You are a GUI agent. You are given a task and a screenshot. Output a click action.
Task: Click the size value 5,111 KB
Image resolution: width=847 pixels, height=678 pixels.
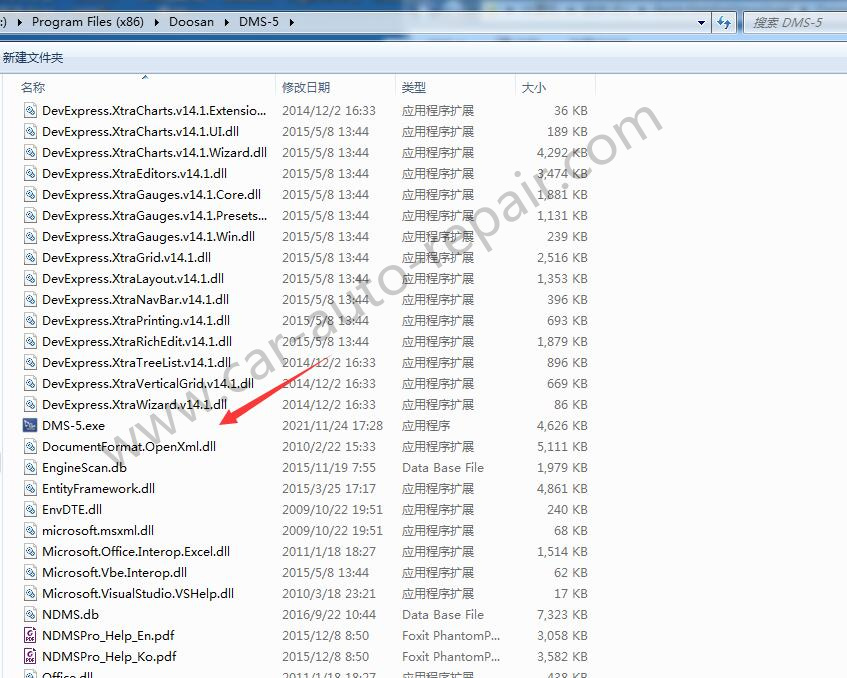pyautogui.click(x=562, y=447)
